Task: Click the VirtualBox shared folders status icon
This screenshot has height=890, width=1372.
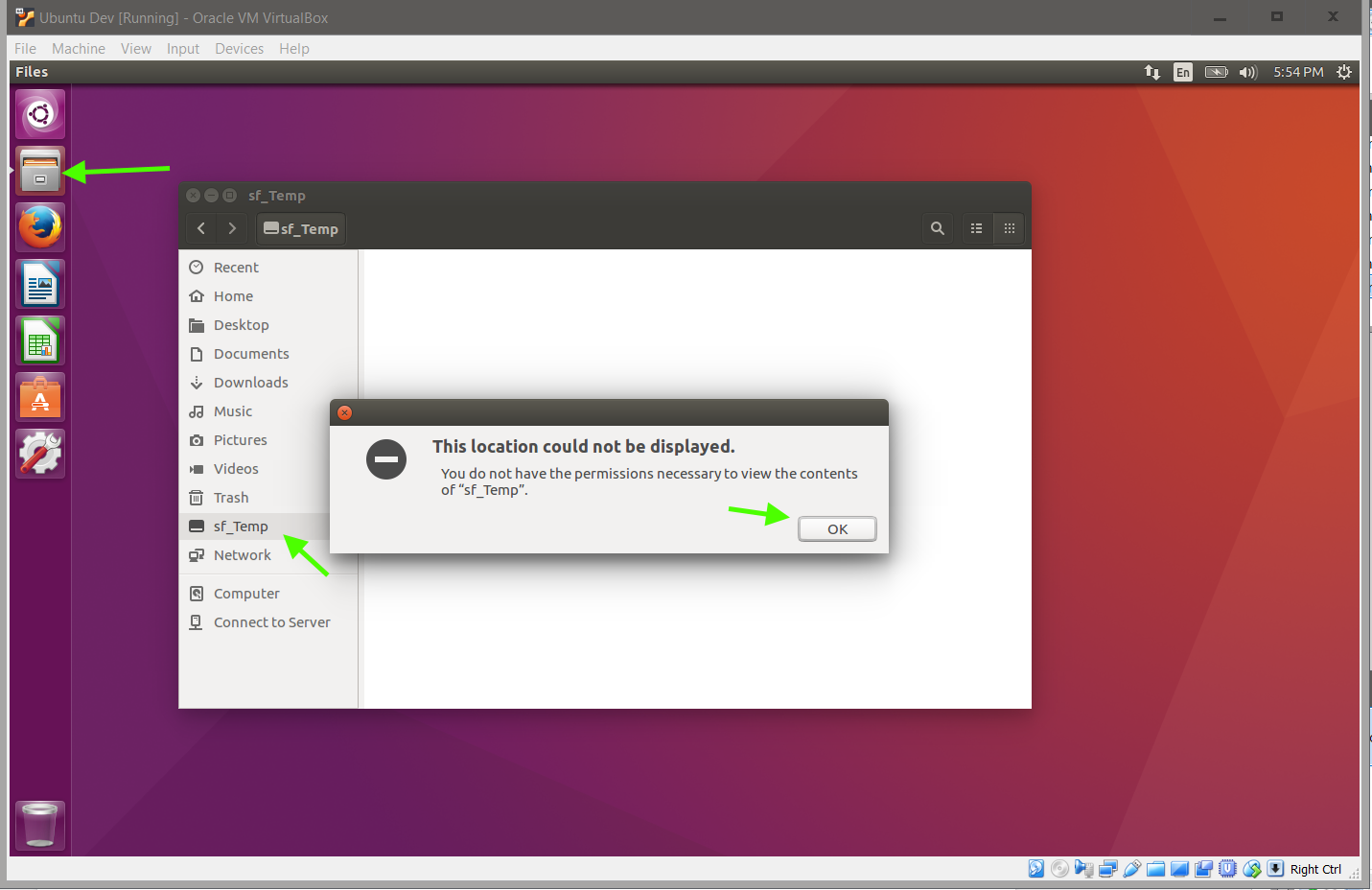Action: pos(1156,869)
